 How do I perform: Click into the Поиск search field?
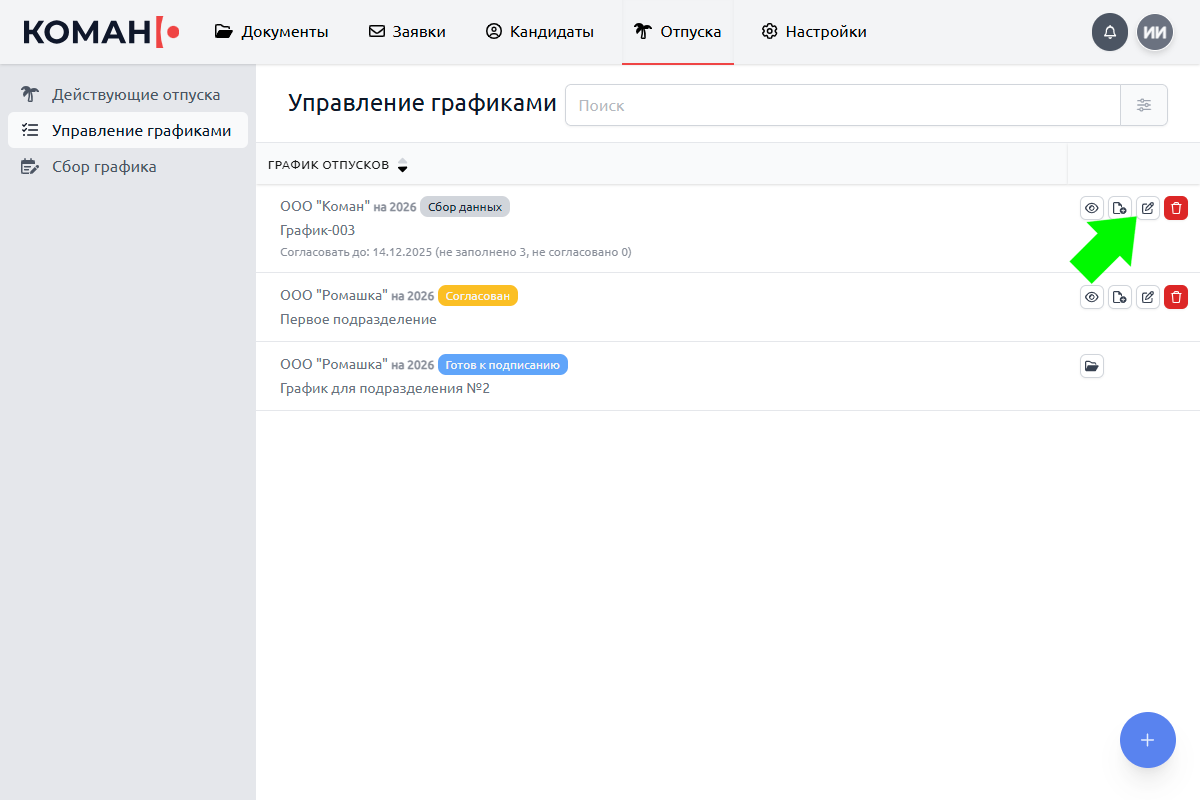(842, 105)
